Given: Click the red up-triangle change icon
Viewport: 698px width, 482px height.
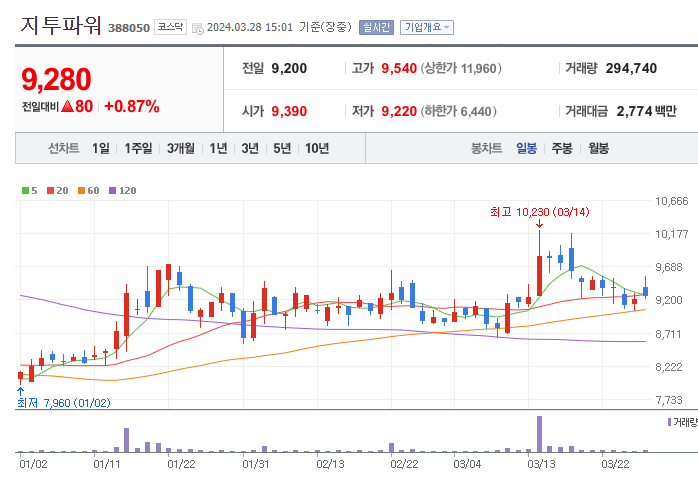Looking at the screenshot, I should [x=67, y=106].
